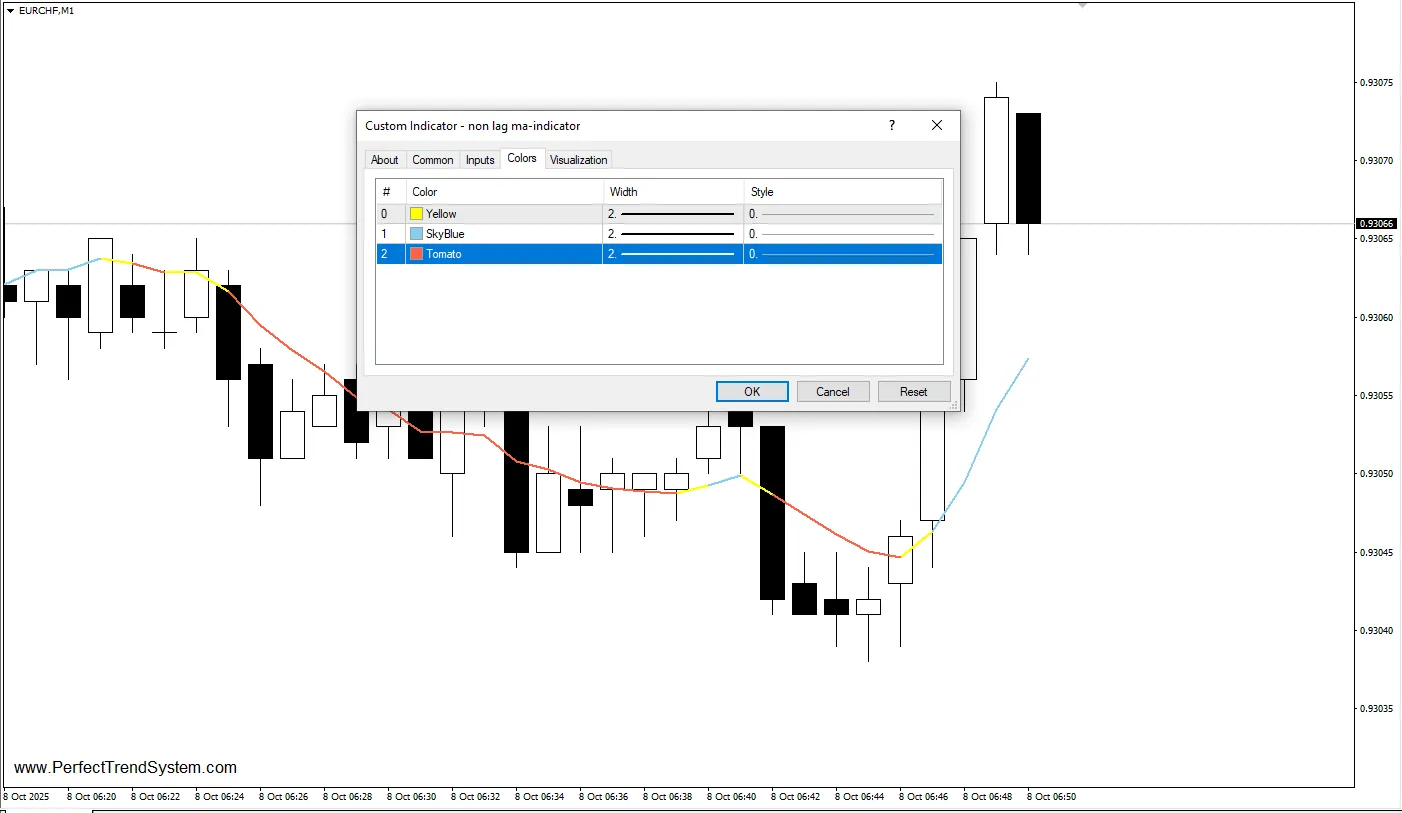
Task: Click the "8 Oct 06:20" time axis label
Action: 92,797
